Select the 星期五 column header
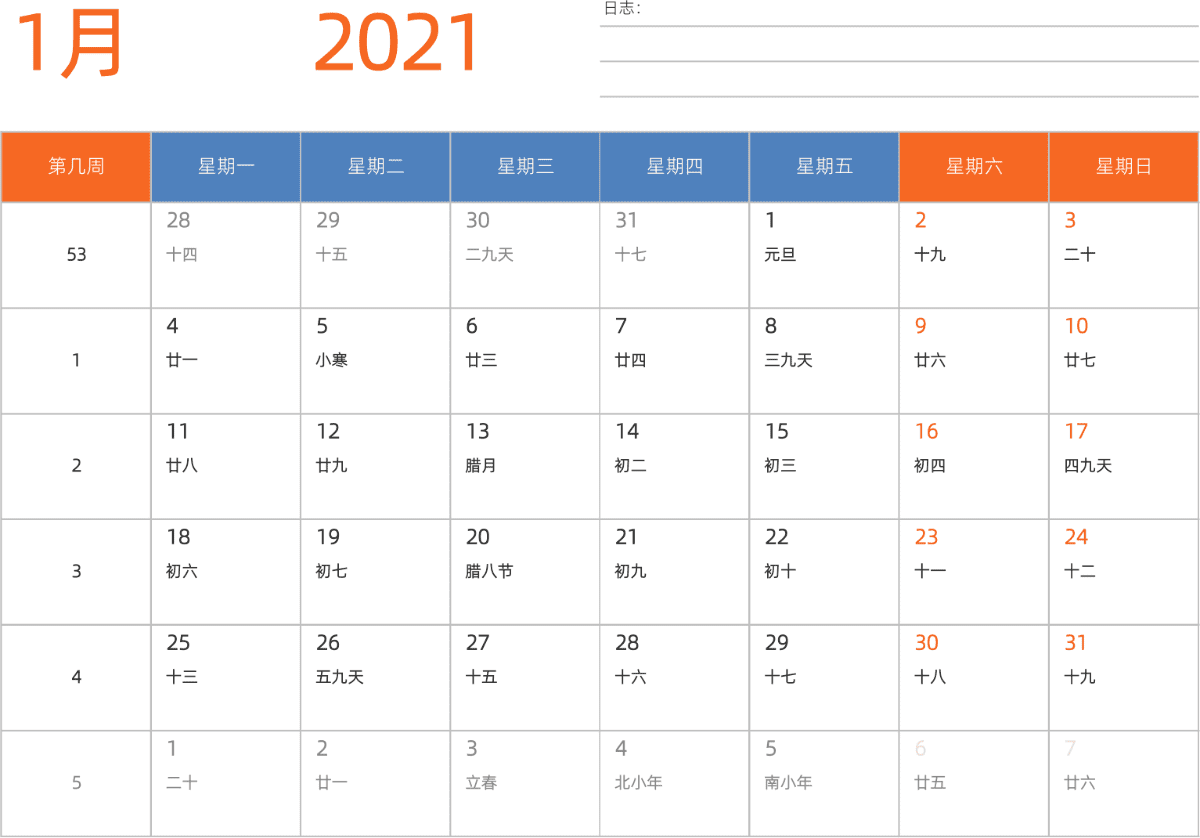 click(x=824, y=167)
